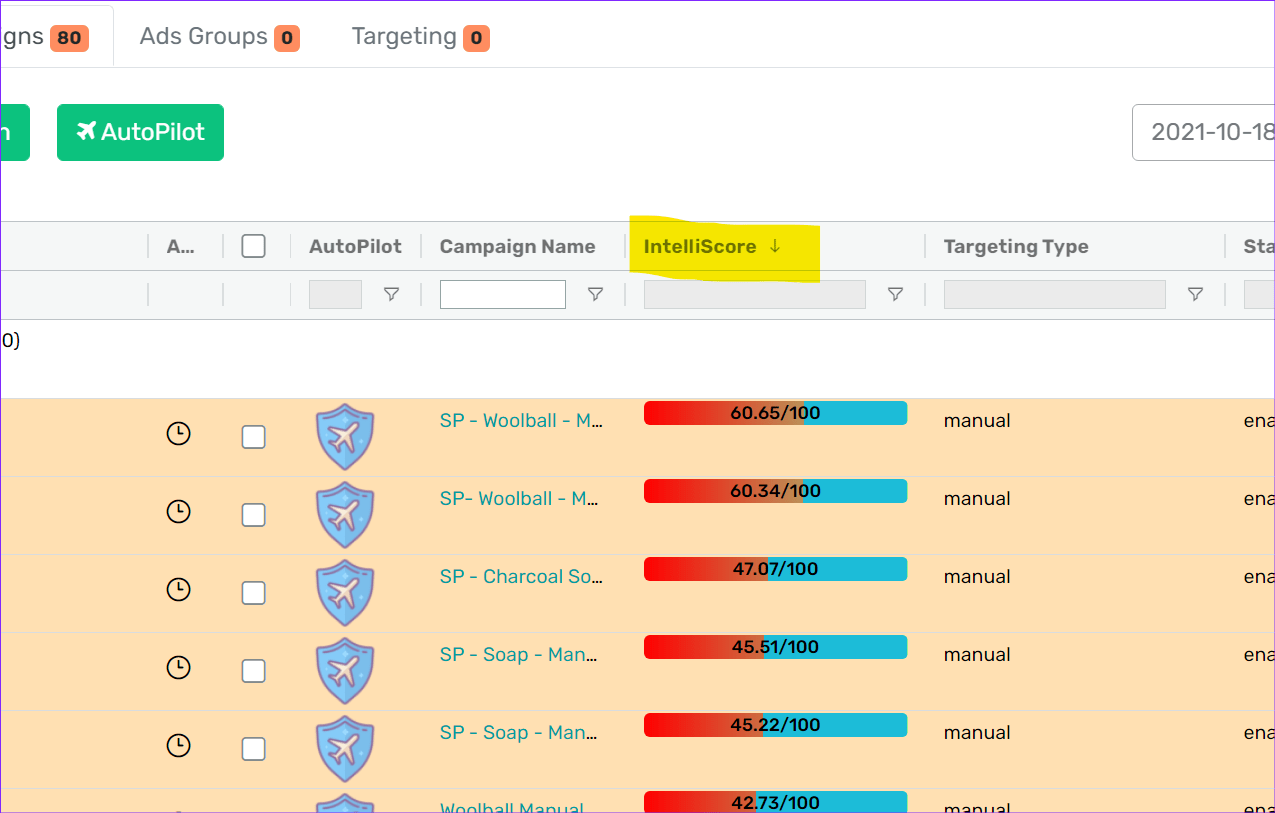Screen dimensions: 1275x813
Task: Open the IntelliScore filter dropdown
Action: coord(755,294)
